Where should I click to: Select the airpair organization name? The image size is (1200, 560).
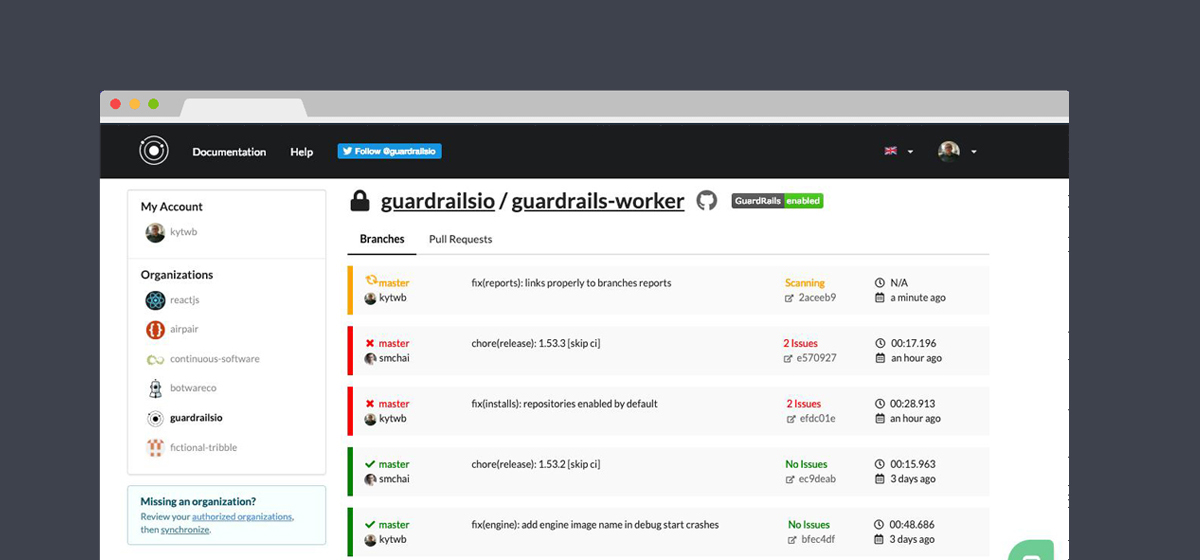tap(184, 329)
